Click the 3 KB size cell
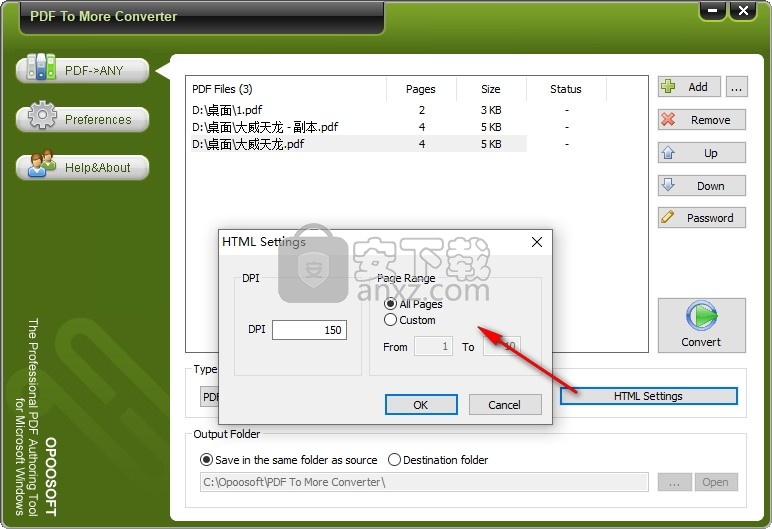 click(x=491, y=110)
